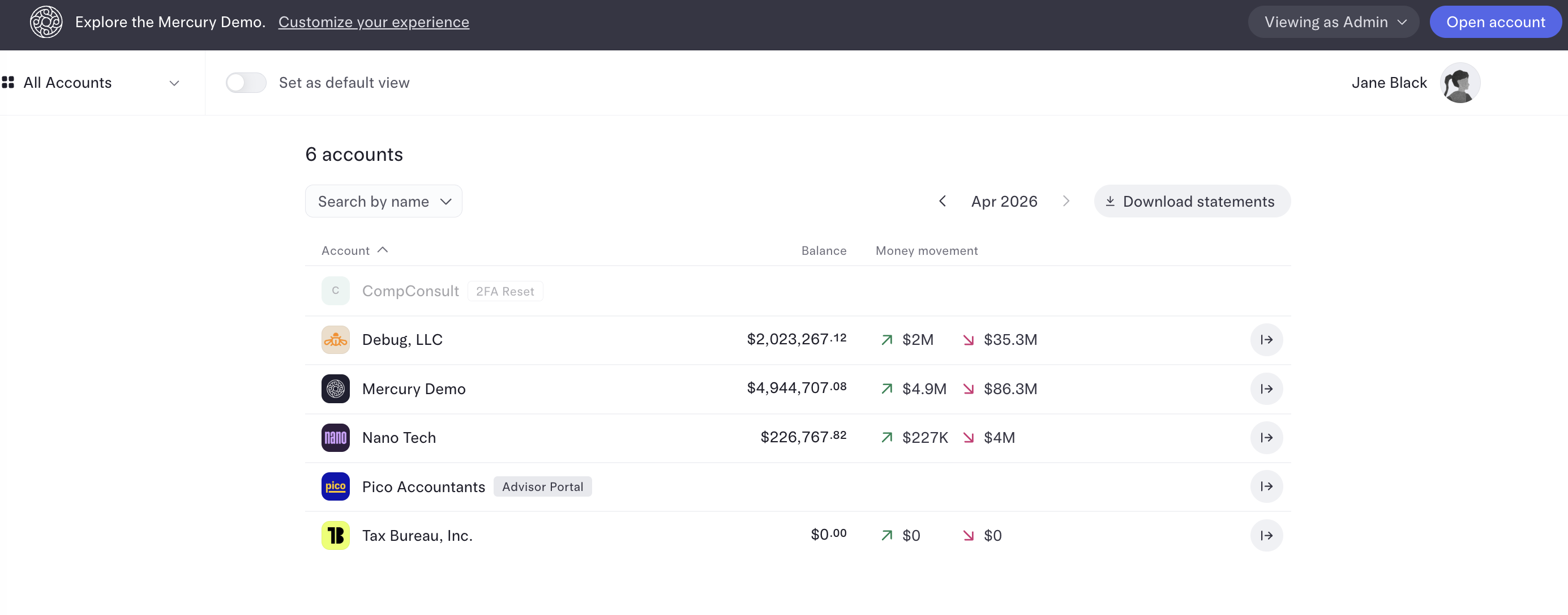Image resolution: width=1568 pixels, height=615 pixels.
Task: Click the Tax Bureau, Inc. enter arrow
Action: click(x=1266, y=536)
